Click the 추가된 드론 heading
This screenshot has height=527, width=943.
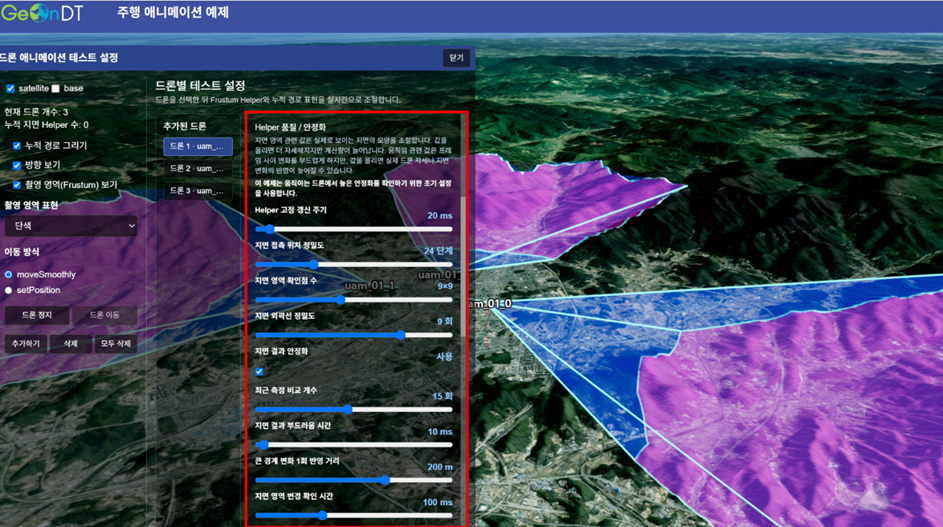pos(185,126)
